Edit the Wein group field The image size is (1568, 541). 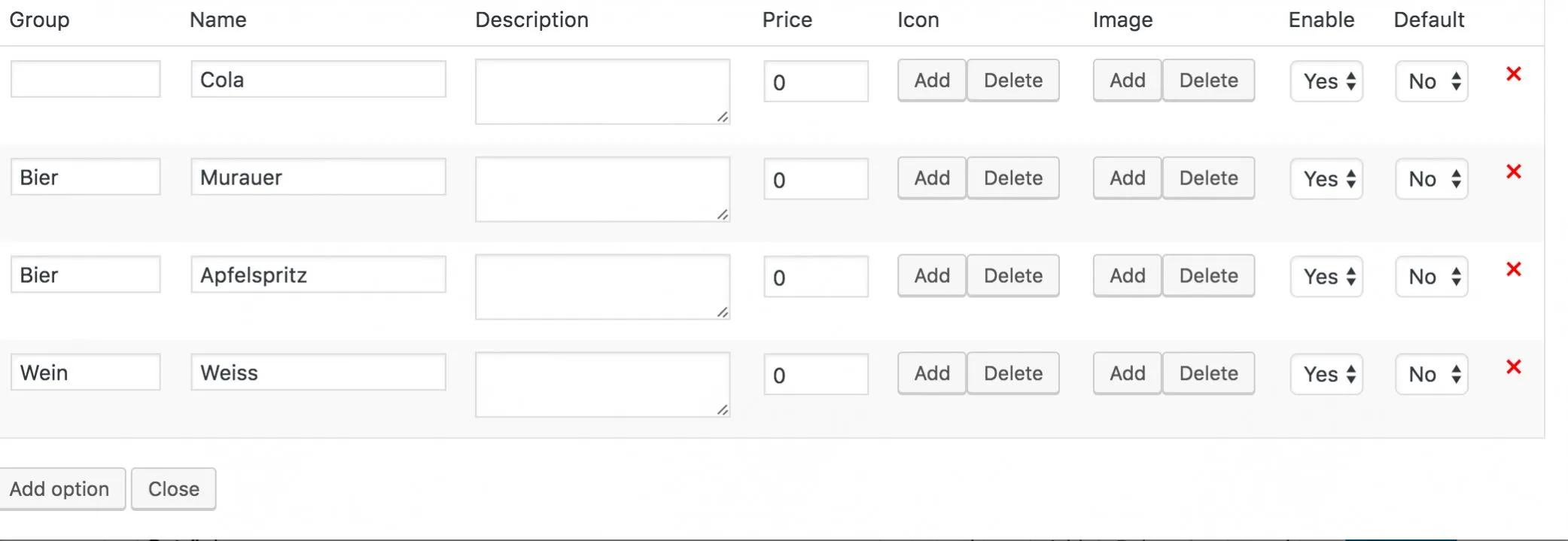pos(86,372)
